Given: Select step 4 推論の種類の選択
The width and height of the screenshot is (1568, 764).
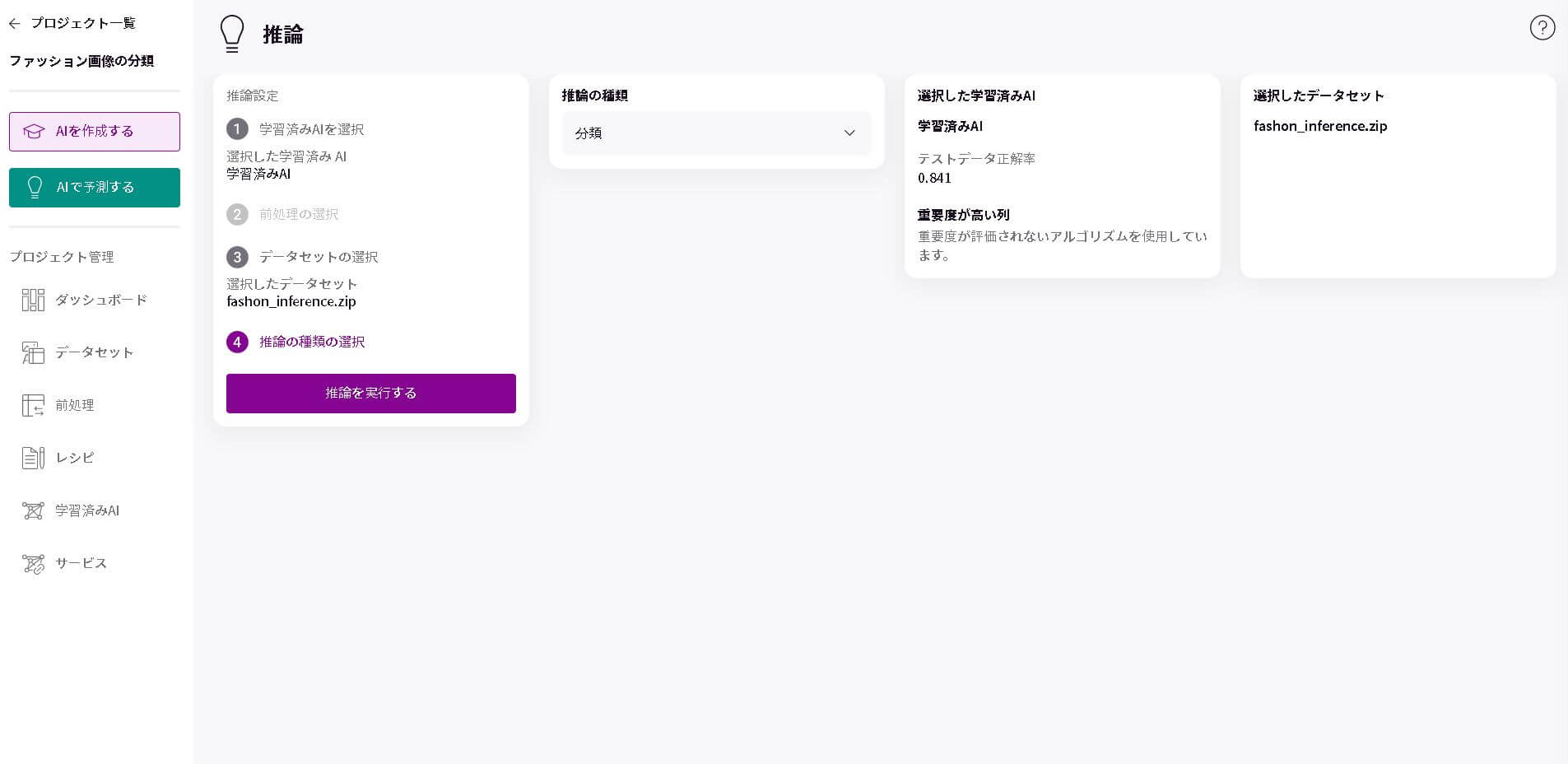Looking at the screenshot, I should tap(311, 342).
